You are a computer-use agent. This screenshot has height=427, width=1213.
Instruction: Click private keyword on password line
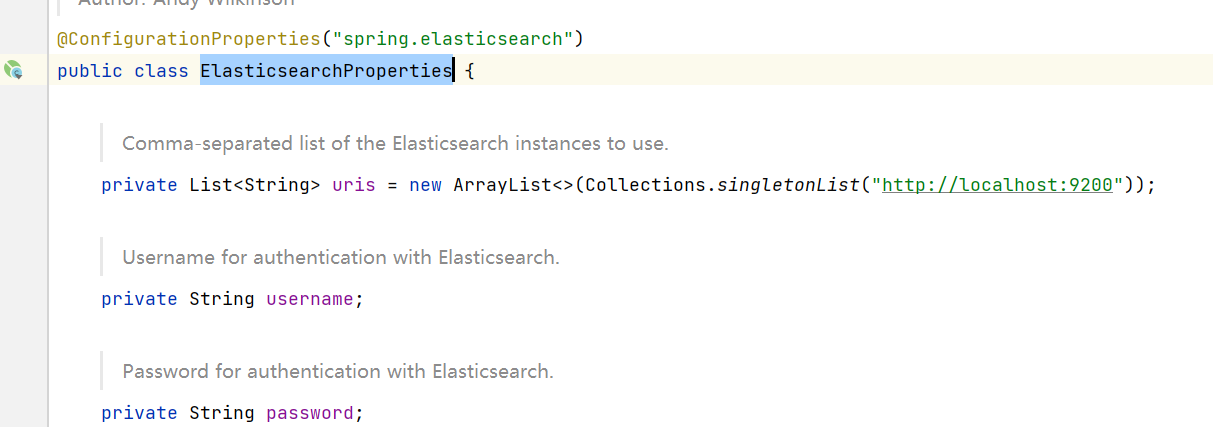point(139,413)
